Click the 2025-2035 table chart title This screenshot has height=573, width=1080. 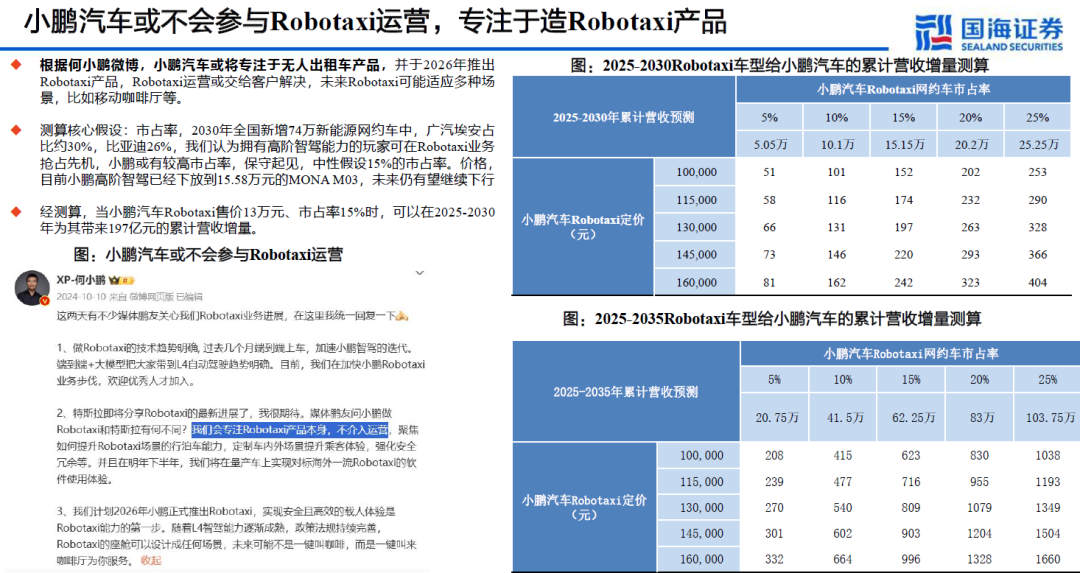771,320
